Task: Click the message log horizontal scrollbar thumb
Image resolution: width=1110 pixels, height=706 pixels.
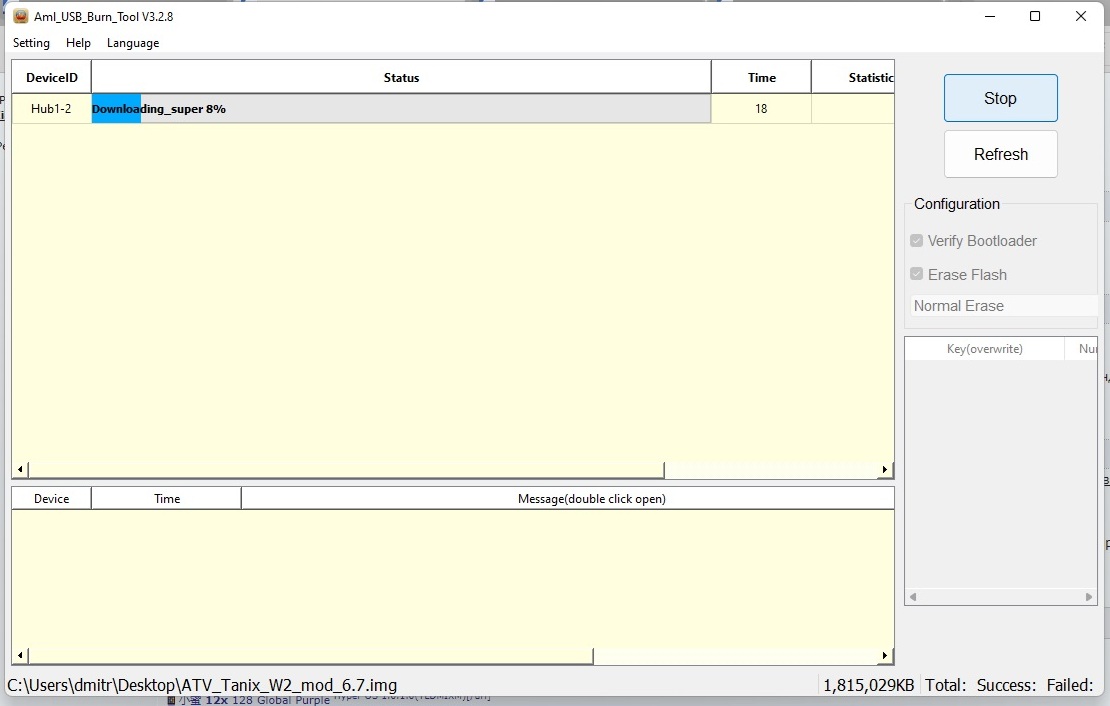Action: [311, 655]
